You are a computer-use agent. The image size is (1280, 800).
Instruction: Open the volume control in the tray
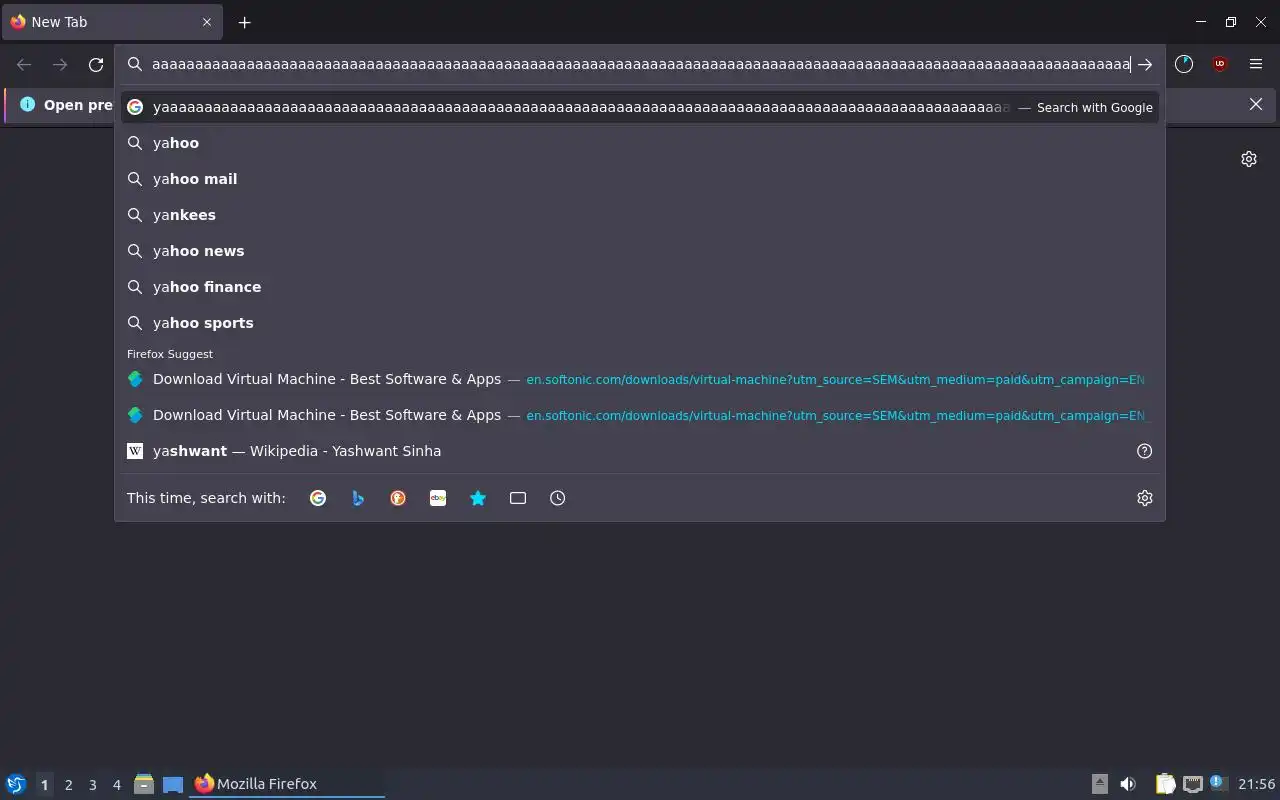coord(1128,784)
